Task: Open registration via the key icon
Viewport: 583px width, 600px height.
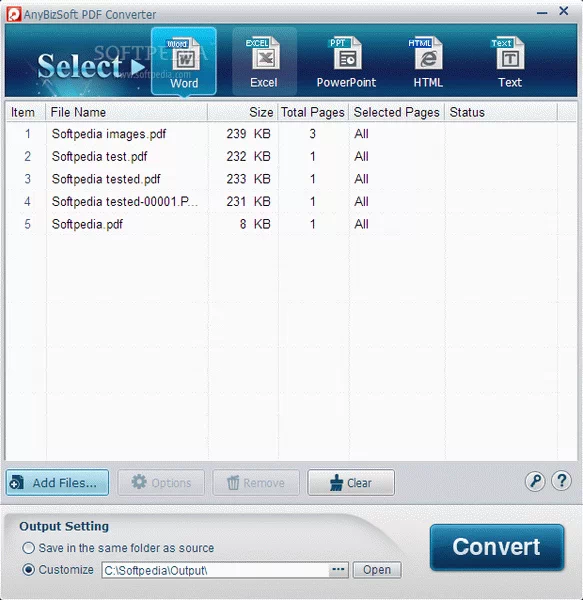Action: [535, 481]
